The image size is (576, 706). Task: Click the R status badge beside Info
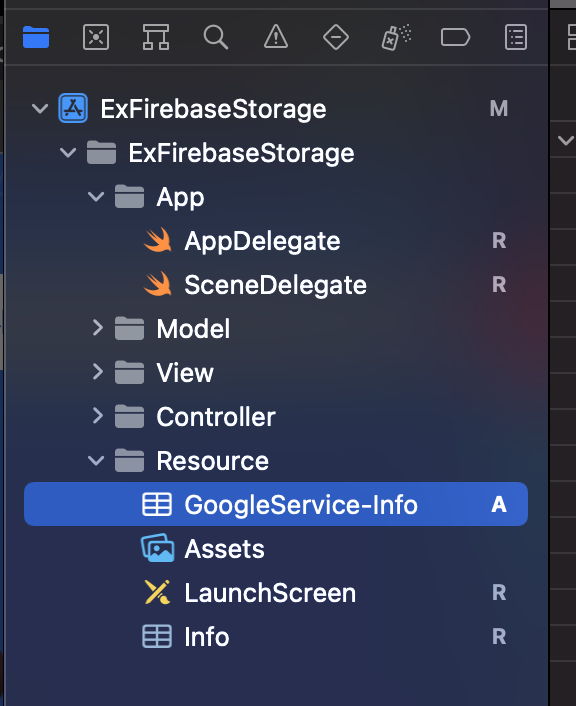point(499,637)
